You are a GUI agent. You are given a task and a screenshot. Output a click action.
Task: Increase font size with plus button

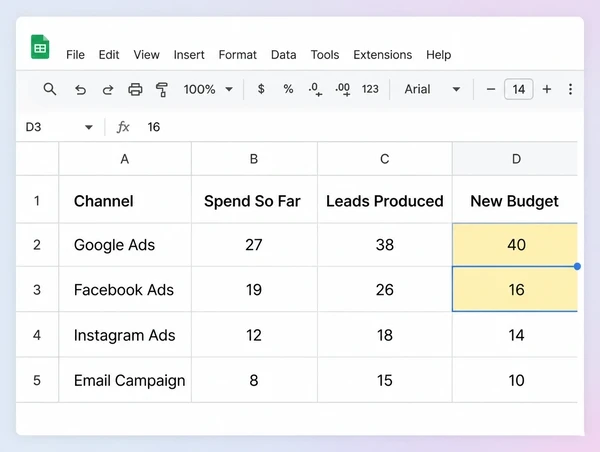[x=547, y=89]
